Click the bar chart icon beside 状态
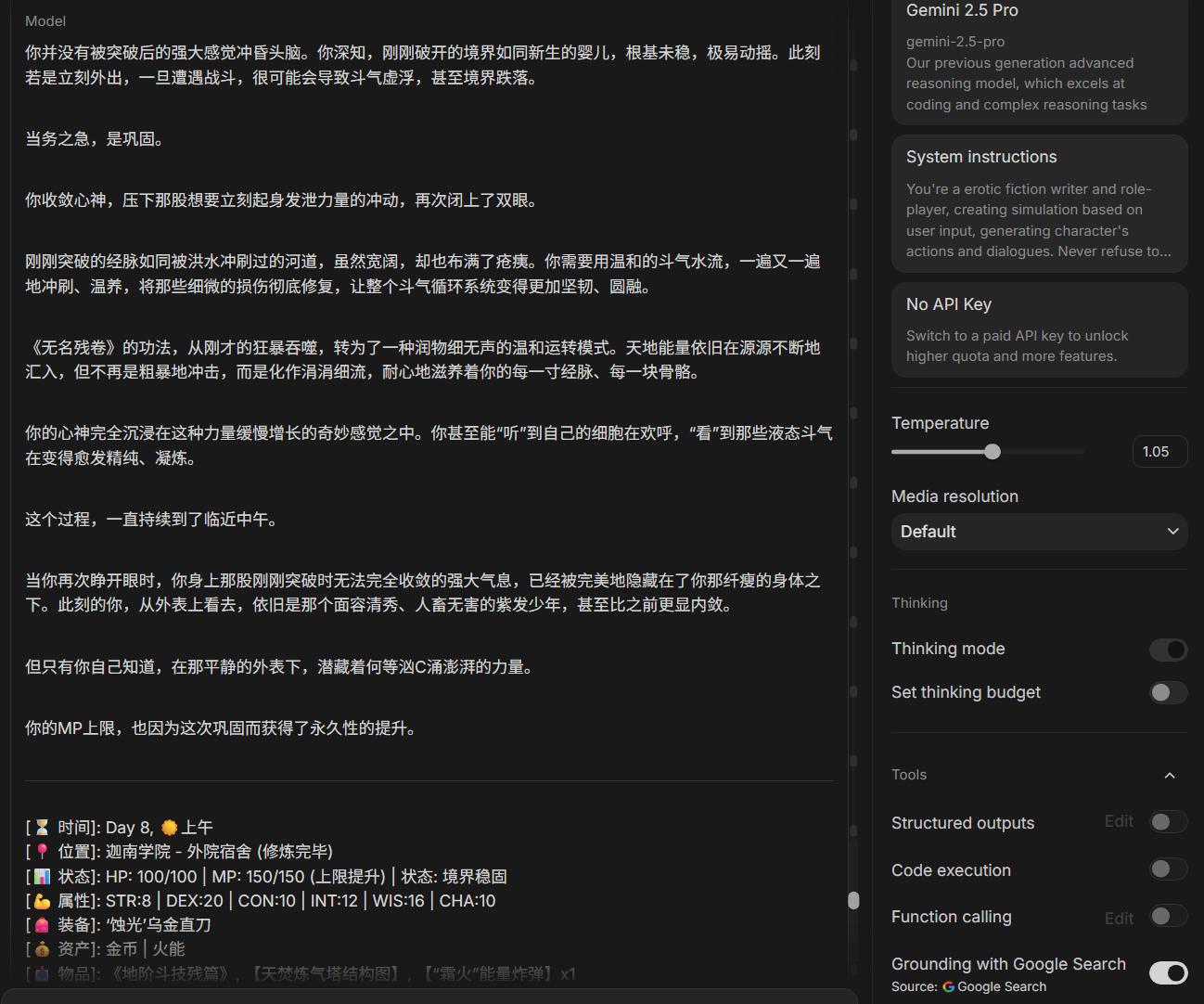 [x=42, y=877]
